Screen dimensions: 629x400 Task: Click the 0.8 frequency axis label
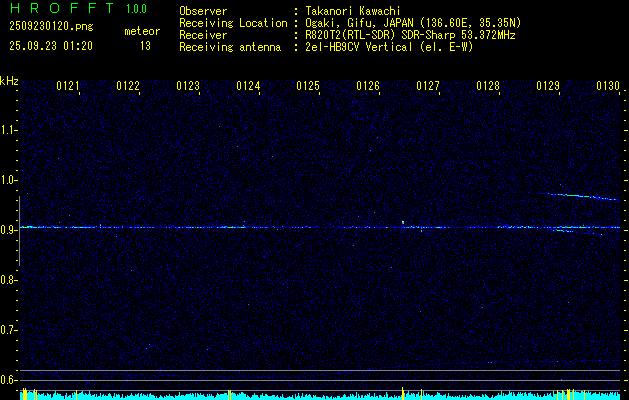9,280
